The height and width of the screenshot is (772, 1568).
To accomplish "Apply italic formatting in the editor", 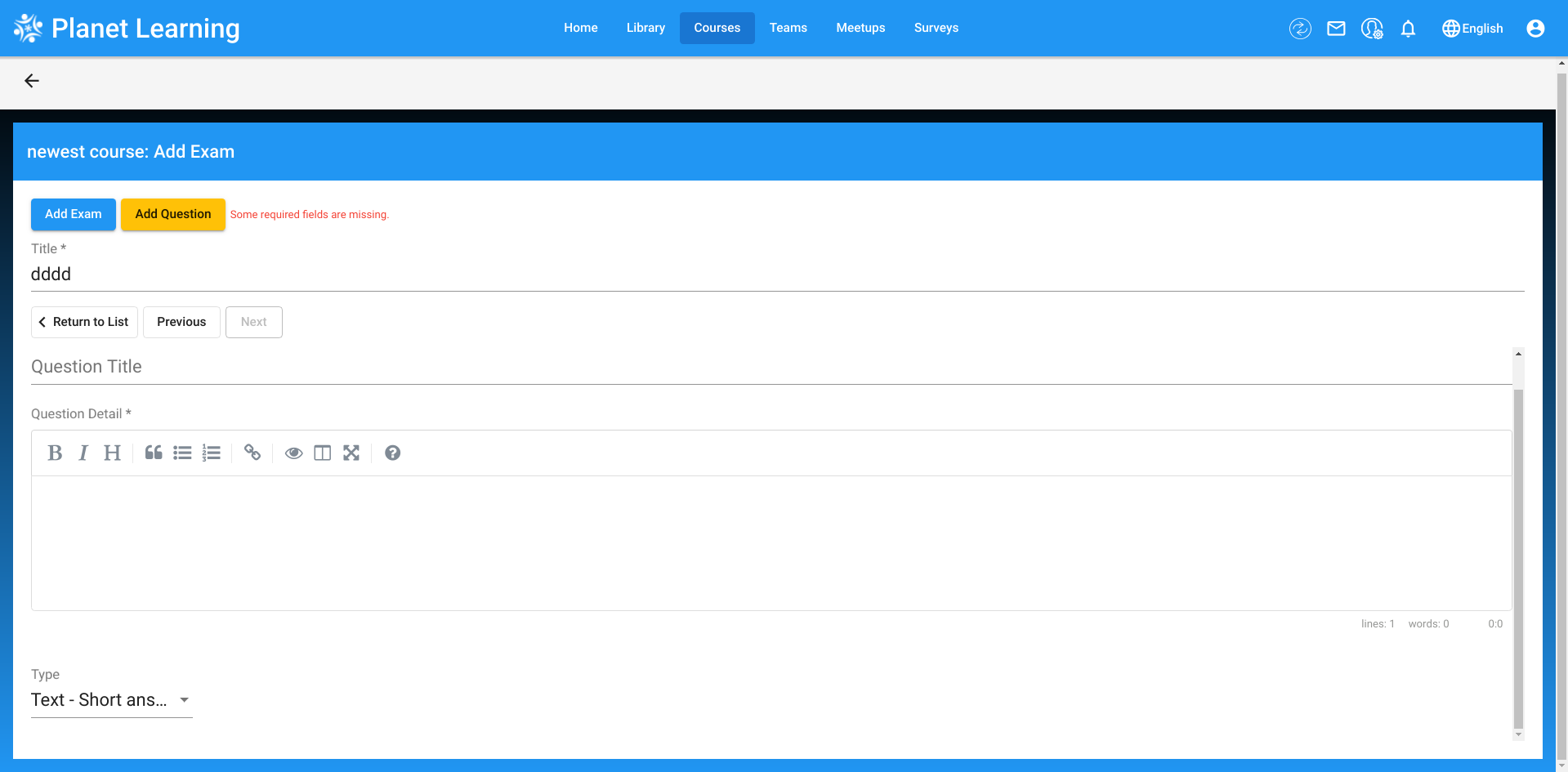I will coord(83,453).
